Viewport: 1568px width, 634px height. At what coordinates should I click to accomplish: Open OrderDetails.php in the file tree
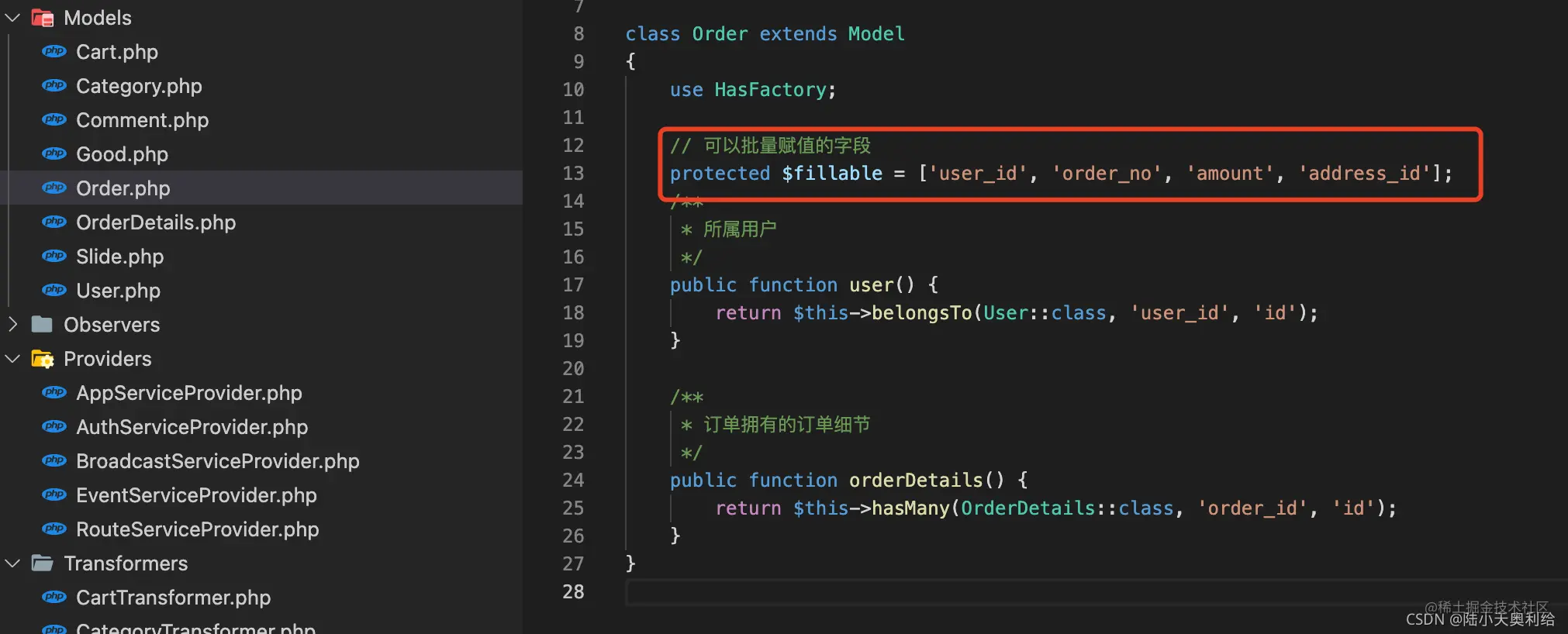[156, 222]
